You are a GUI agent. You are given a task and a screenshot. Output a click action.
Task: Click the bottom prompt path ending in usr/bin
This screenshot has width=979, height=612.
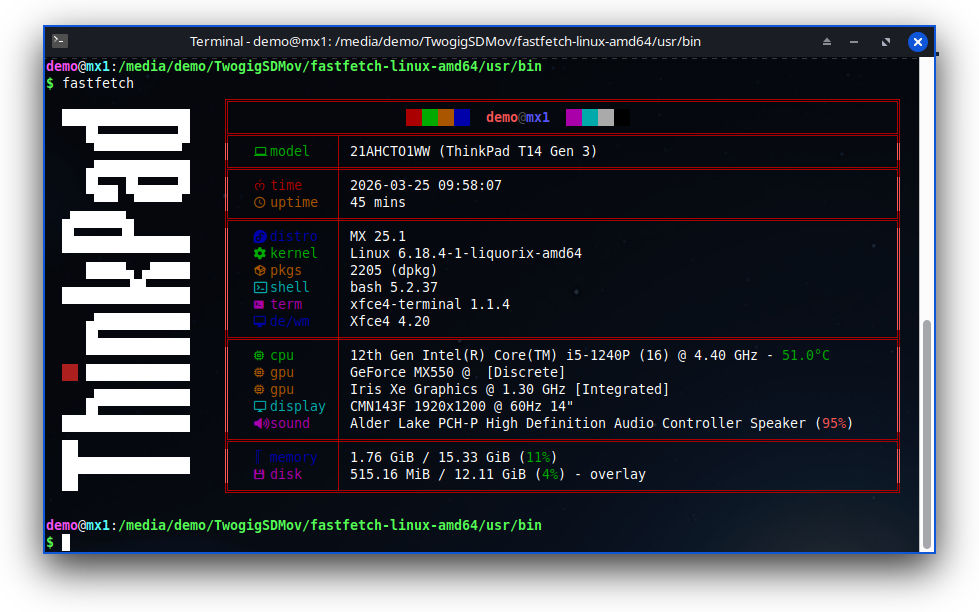point(330,525)
